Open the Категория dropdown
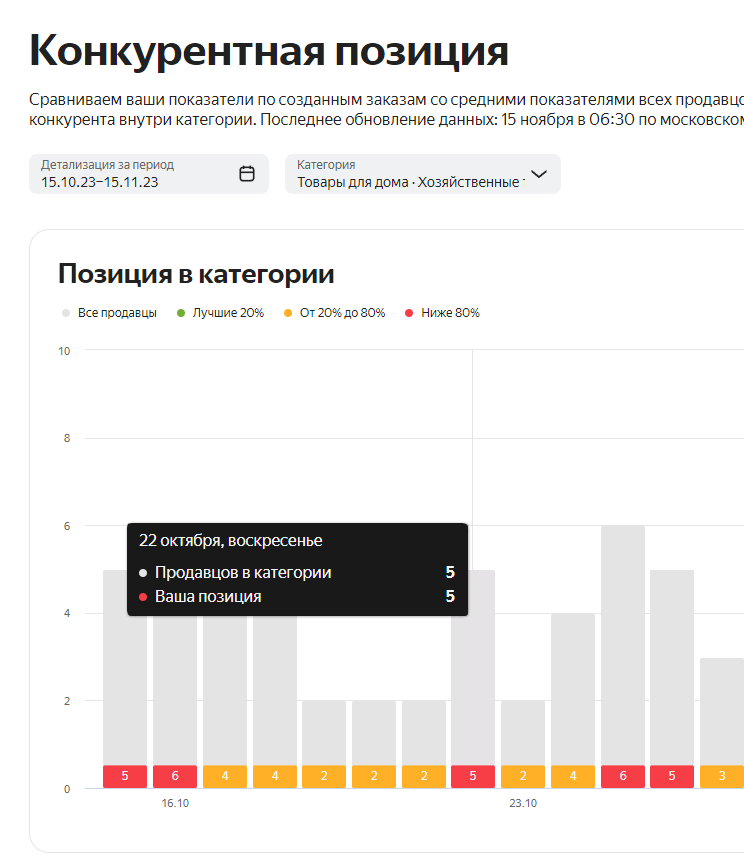This screenshot has width=744, height=860. tap(423, 174)
